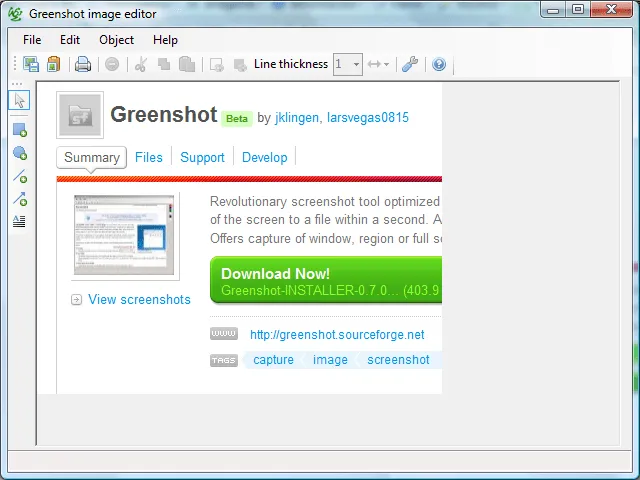This screenshot has height=480, width=640.
Task: Click the gray 'www' label badge
Action: coord(224,333)
